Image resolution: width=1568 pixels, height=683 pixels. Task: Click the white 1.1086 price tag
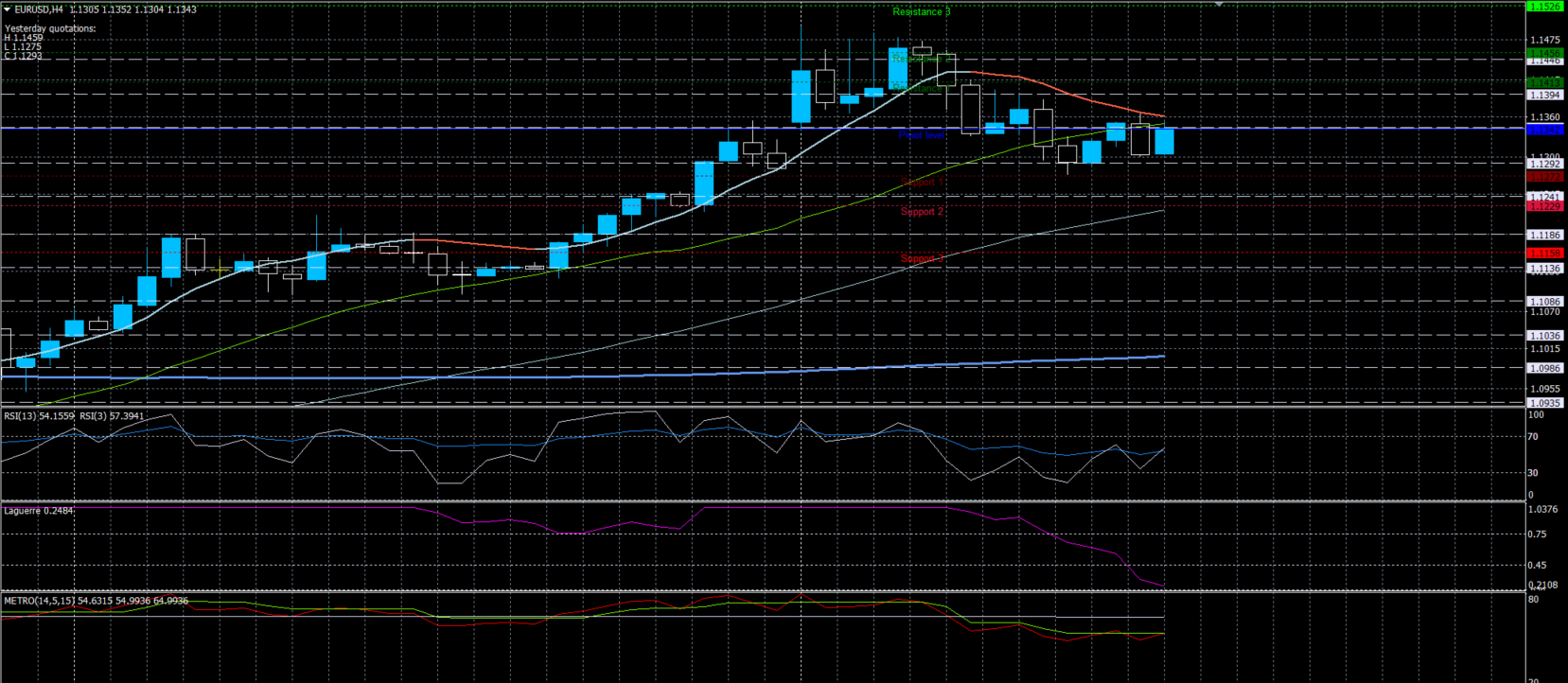[1544, 302]
